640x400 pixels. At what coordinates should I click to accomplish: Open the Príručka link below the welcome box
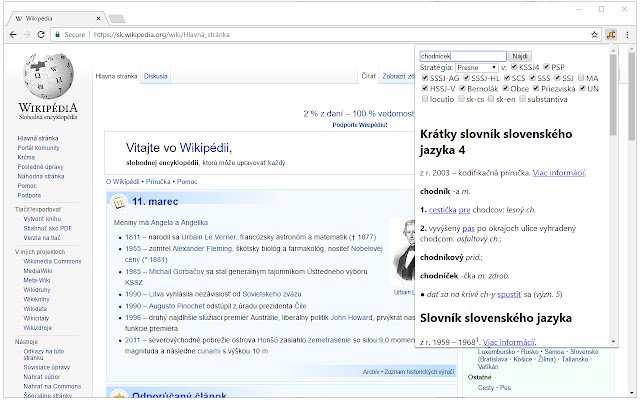click(x=158, y=182)
